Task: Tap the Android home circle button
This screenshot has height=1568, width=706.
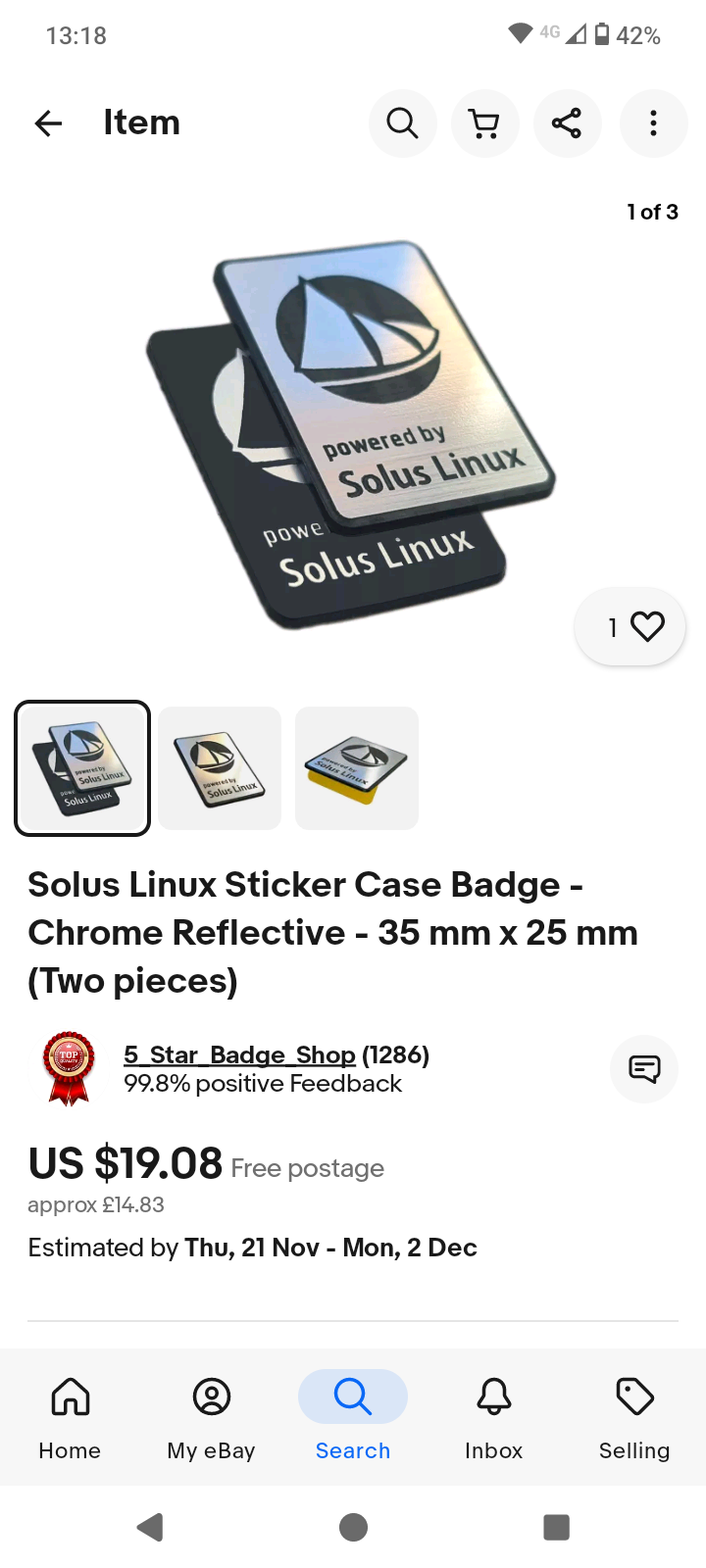Action: [x=353, y=1527]
